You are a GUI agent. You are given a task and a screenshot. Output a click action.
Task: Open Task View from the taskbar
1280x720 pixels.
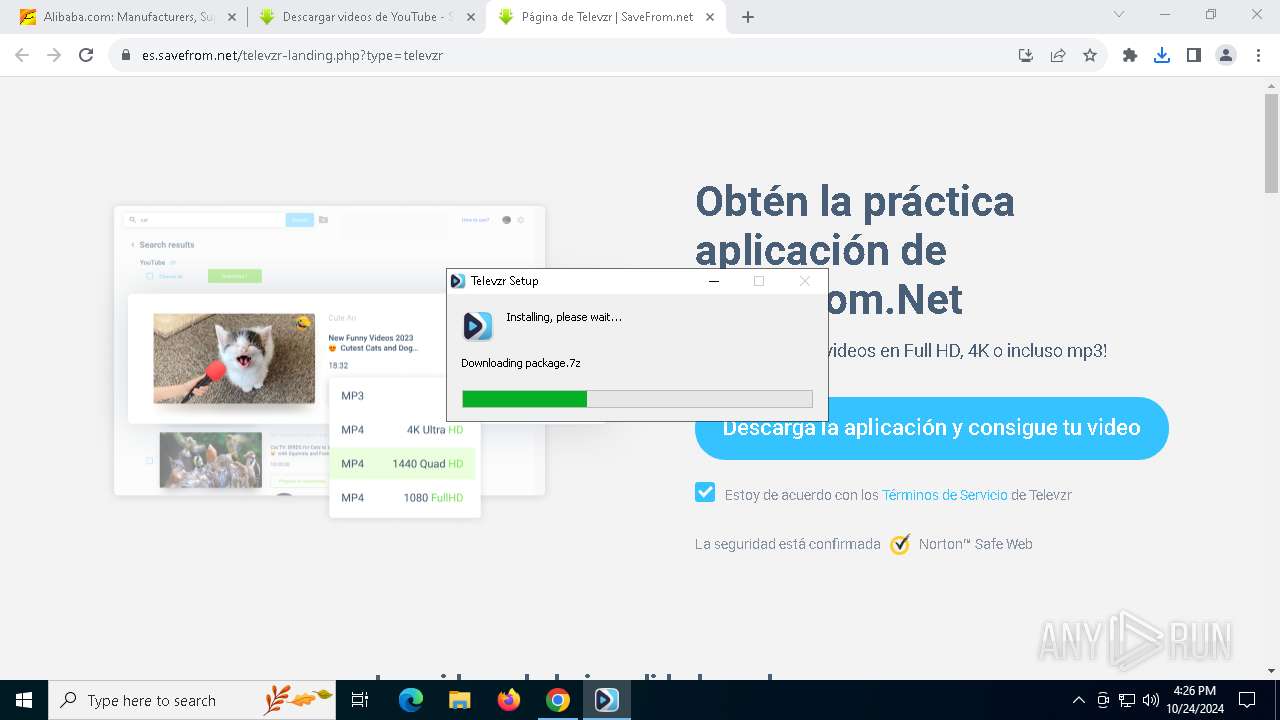click(x=360, y=700)
